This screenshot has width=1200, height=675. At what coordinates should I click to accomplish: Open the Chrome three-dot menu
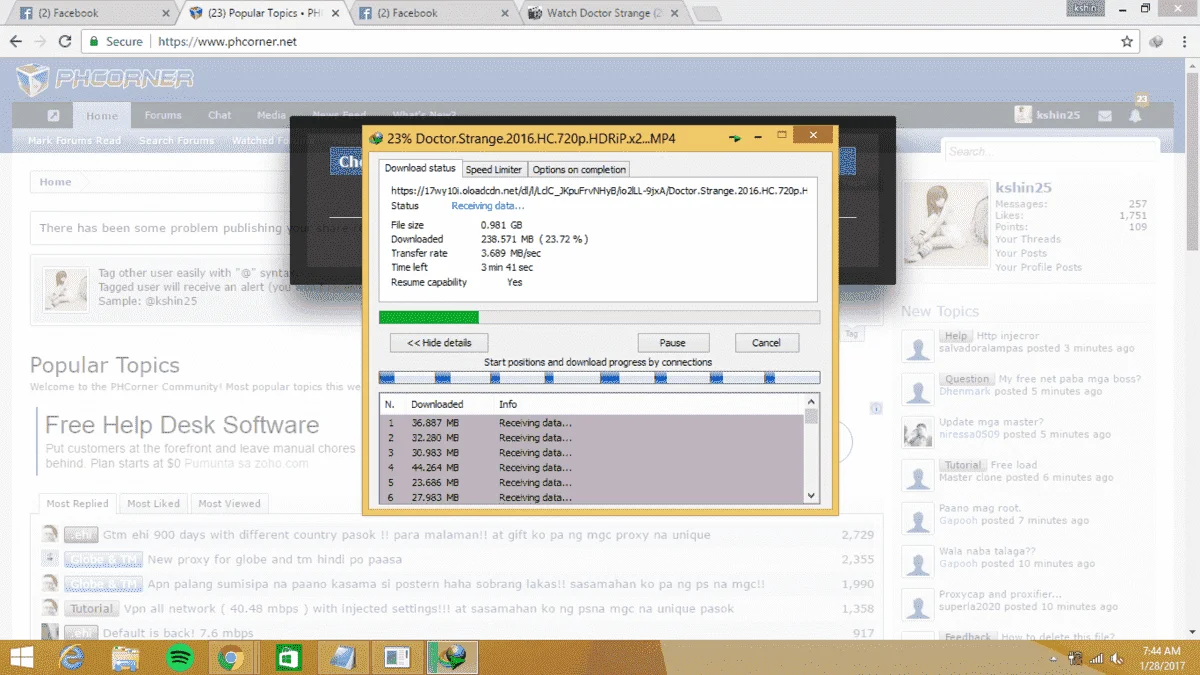1185,42
